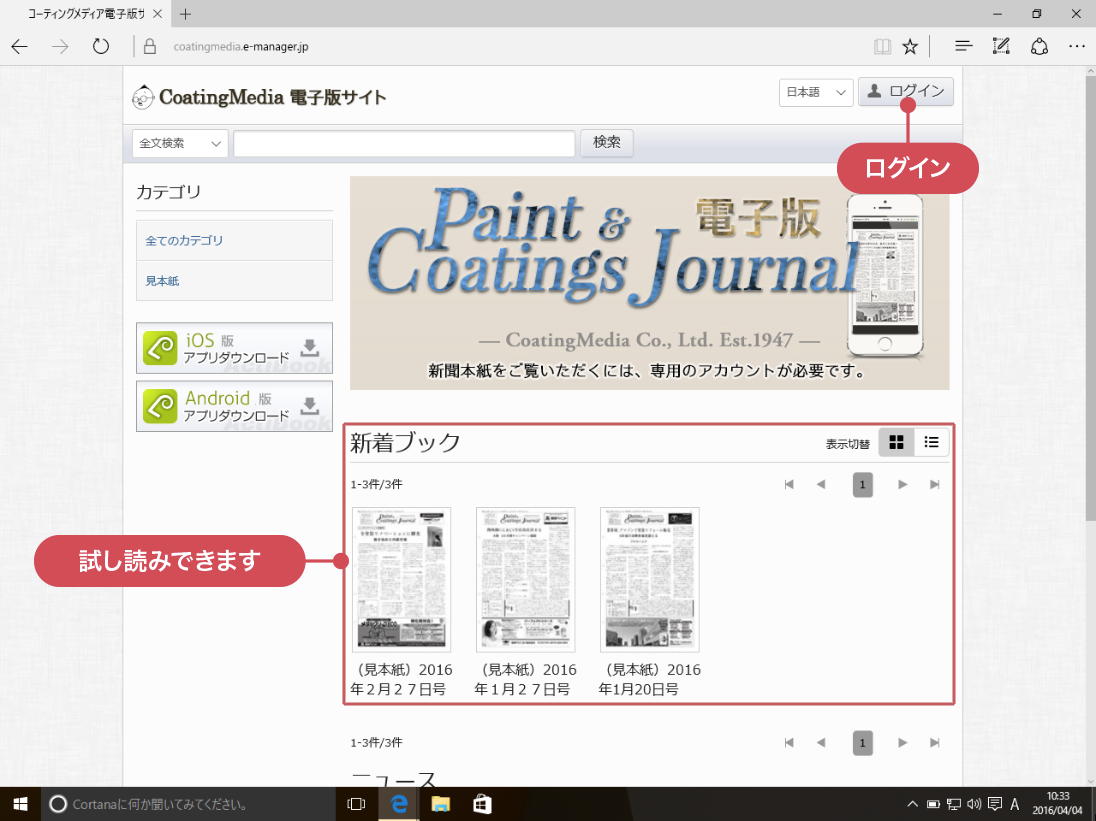Download the iOS版 app
The height and width of the screenshot is (821, 1096).
click(234, 348)
